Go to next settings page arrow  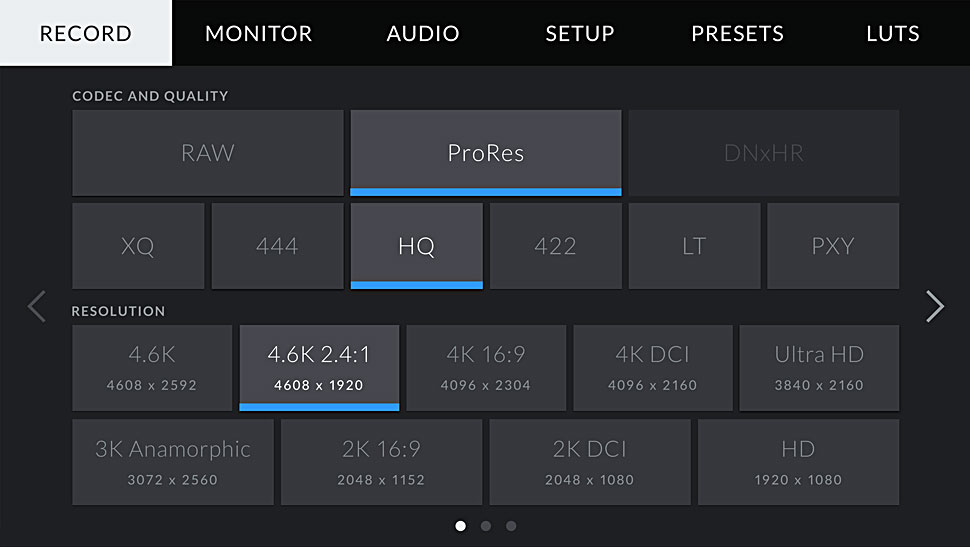[935, 306]
